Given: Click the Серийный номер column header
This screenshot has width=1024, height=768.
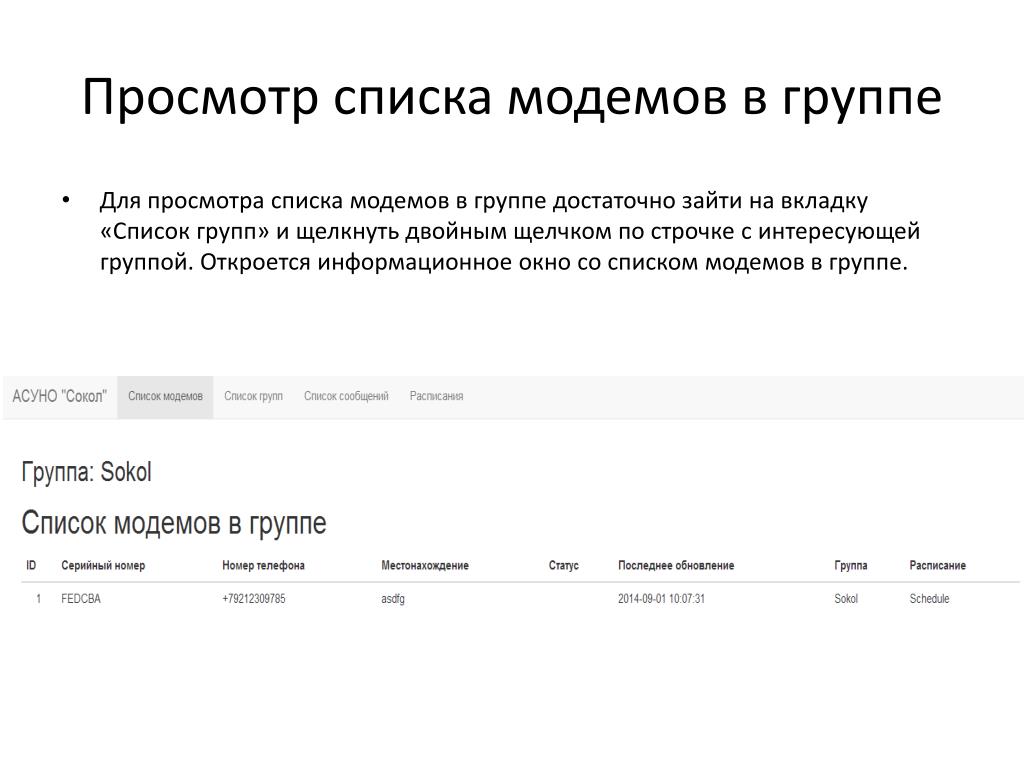Looking at the screenshot, I should 103,566.
